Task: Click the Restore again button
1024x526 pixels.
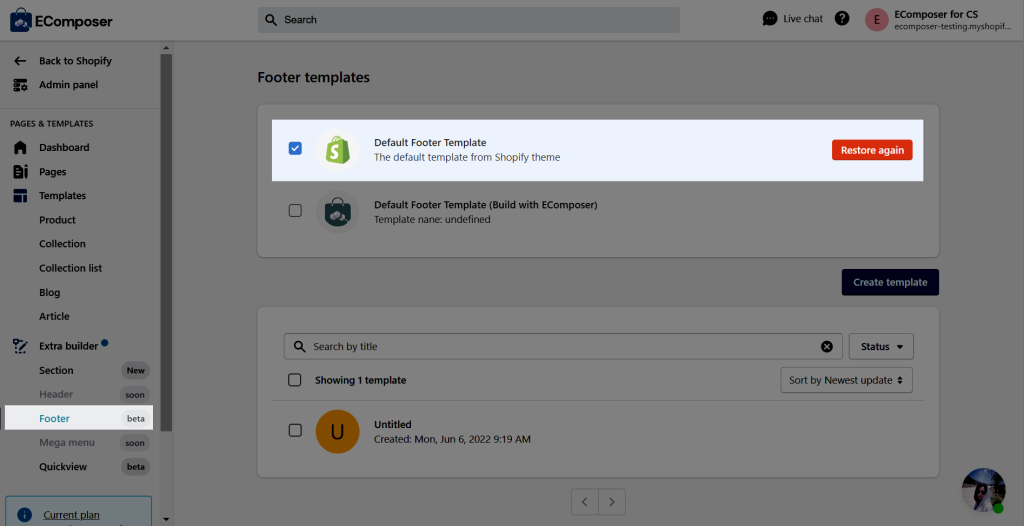Action: click(872, 150)
